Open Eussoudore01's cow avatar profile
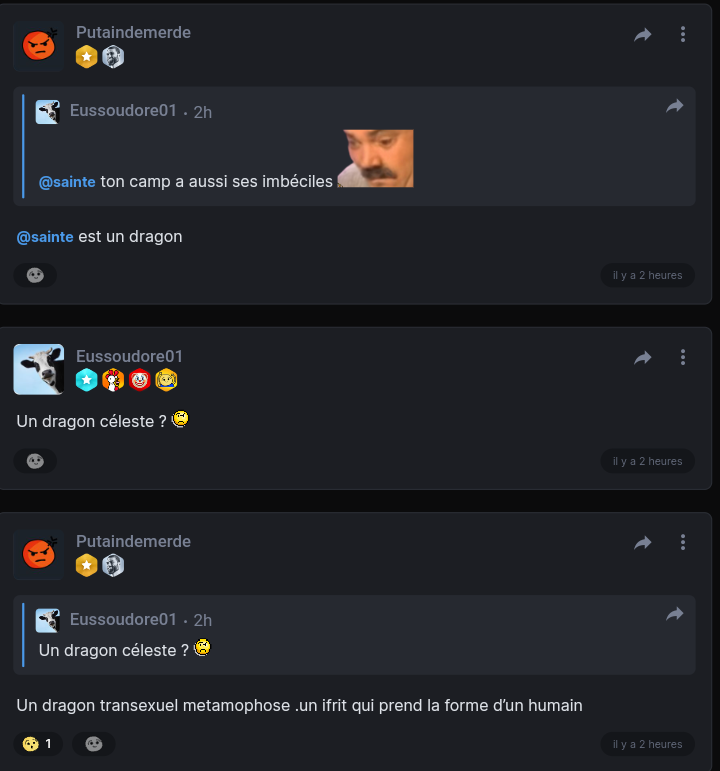 [38, 369]
